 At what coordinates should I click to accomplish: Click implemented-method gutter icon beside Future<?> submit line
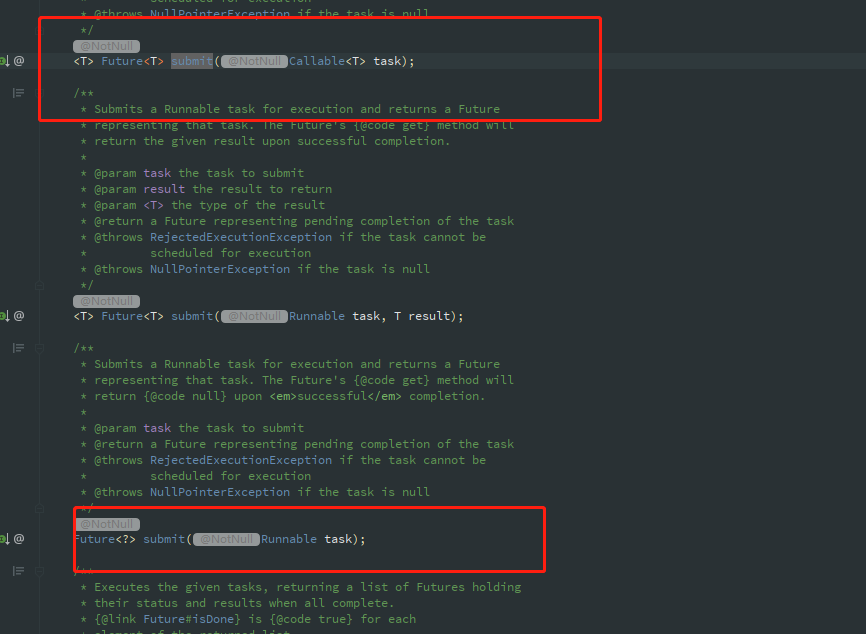(x=4, y=539)
